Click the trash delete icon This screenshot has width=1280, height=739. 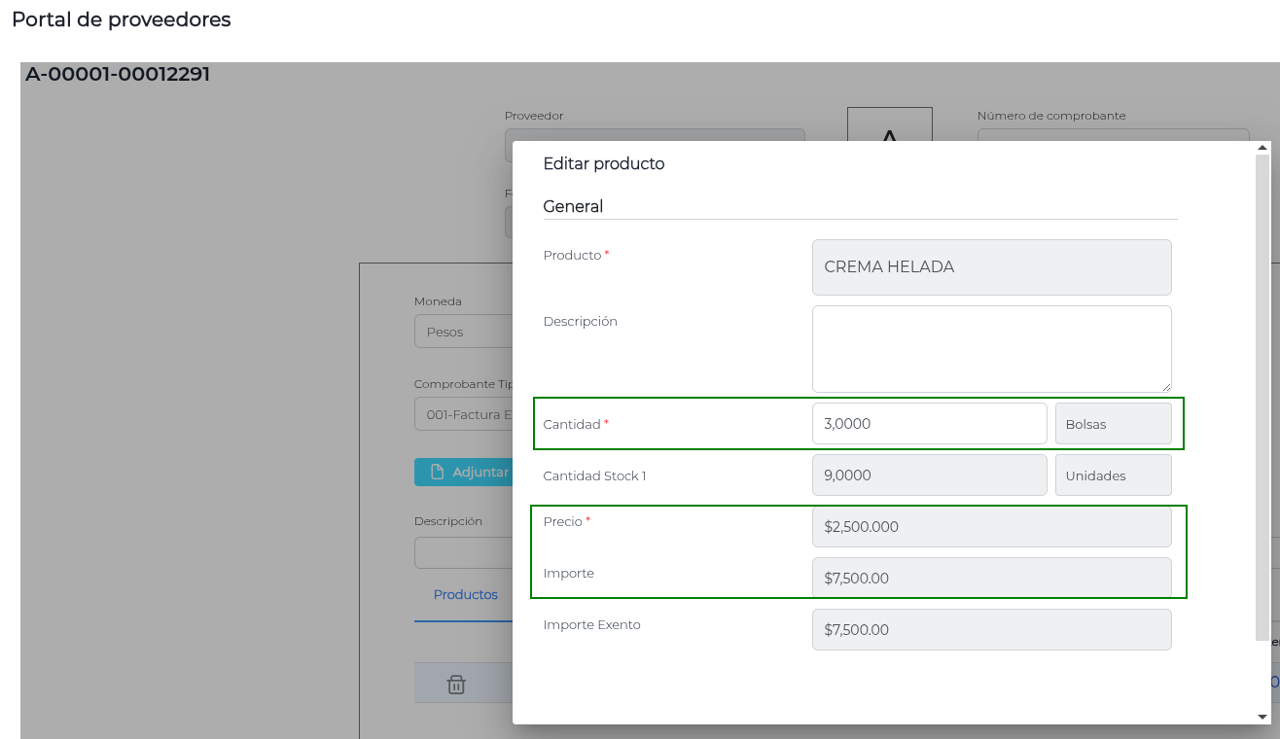[x=456, y=685]
